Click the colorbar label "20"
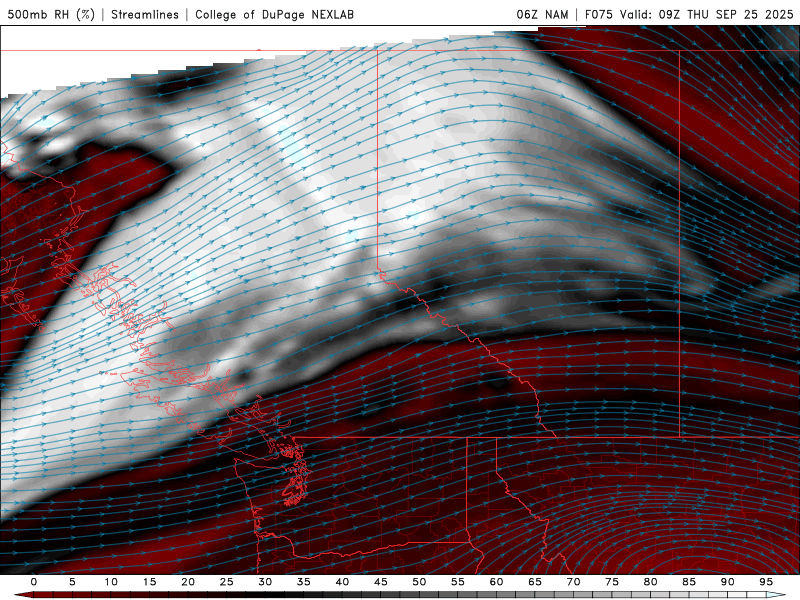This screenshot has width=800, height=600. pyautogui.click(x=188, y=582)
